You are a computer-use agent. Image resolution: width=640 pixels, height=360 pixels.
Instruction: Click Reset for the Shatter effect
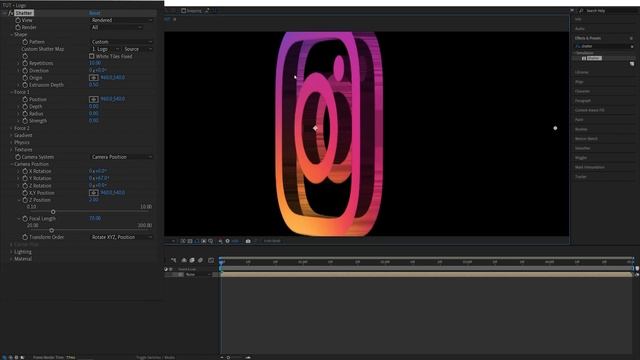point(95,13)
